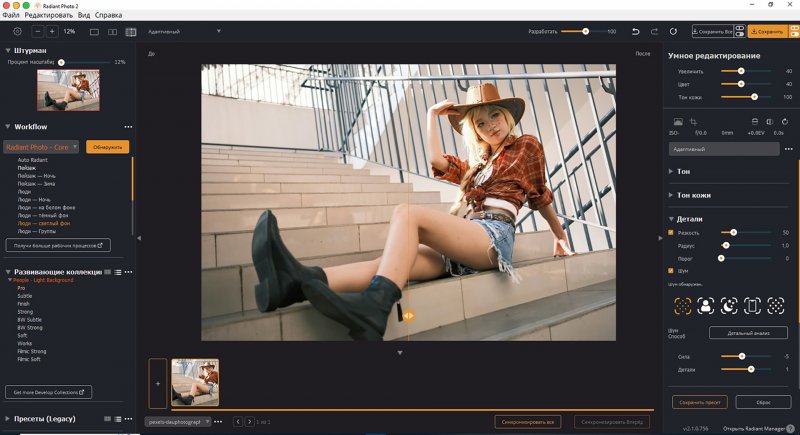Click the Get more Develop Collections link
The image size is (800, 435).
point(48,392)
